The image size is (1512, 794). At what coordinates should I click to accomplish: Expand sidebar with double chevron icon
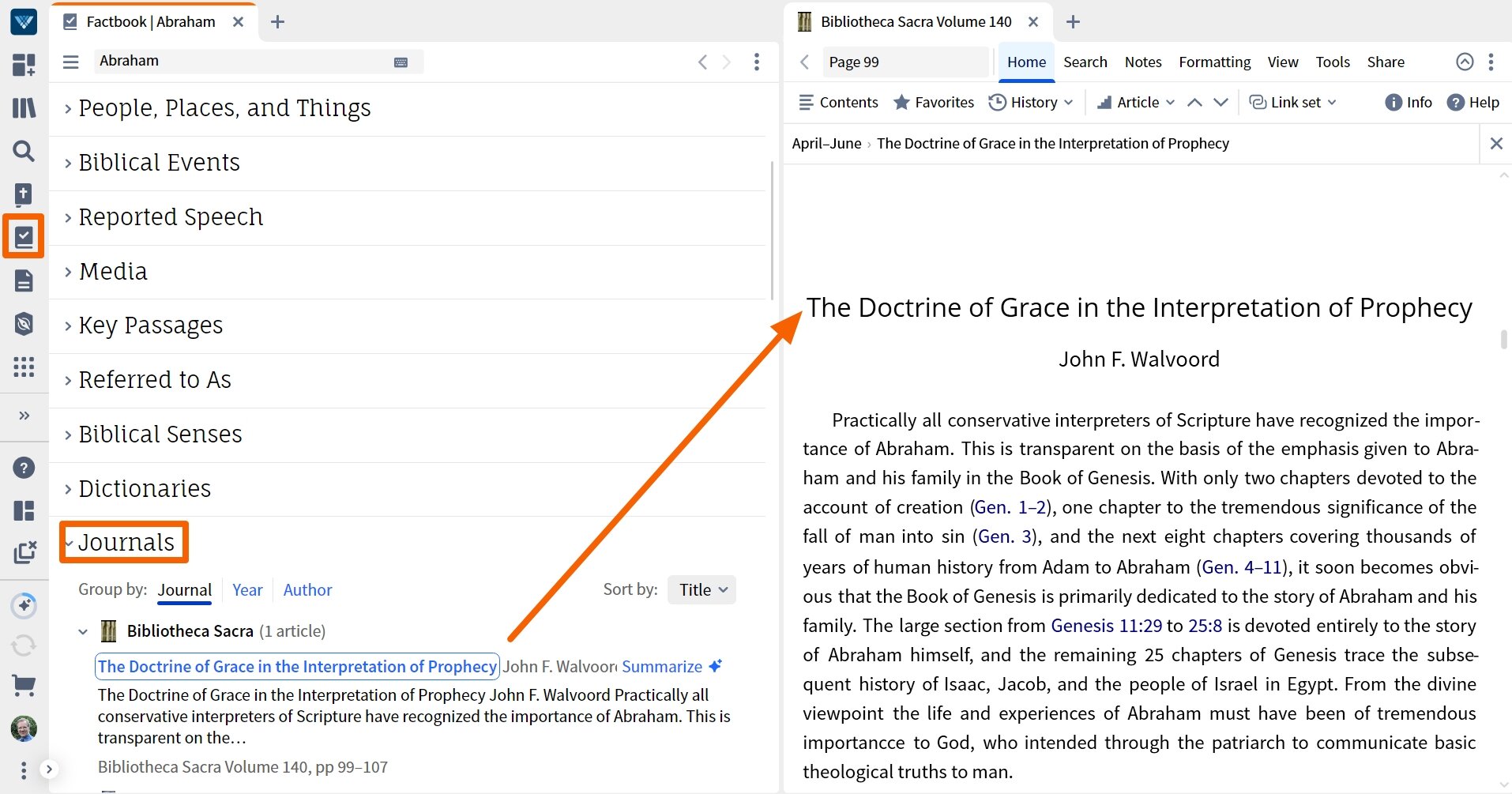coord(24,416)
